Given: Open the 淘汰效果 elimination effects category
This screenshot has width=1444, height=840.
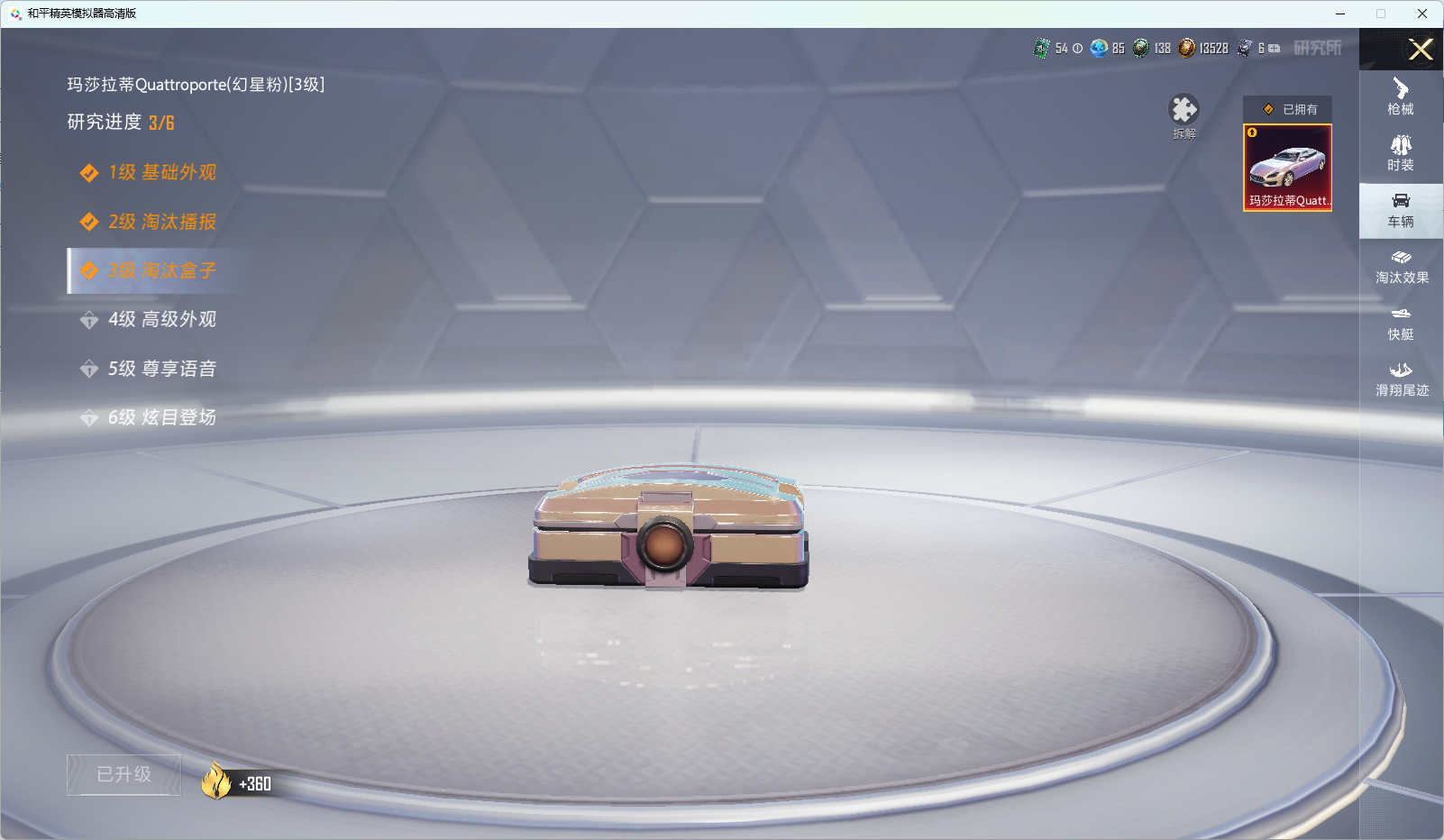Looking at the screenshot, I should click(1401, 267).
